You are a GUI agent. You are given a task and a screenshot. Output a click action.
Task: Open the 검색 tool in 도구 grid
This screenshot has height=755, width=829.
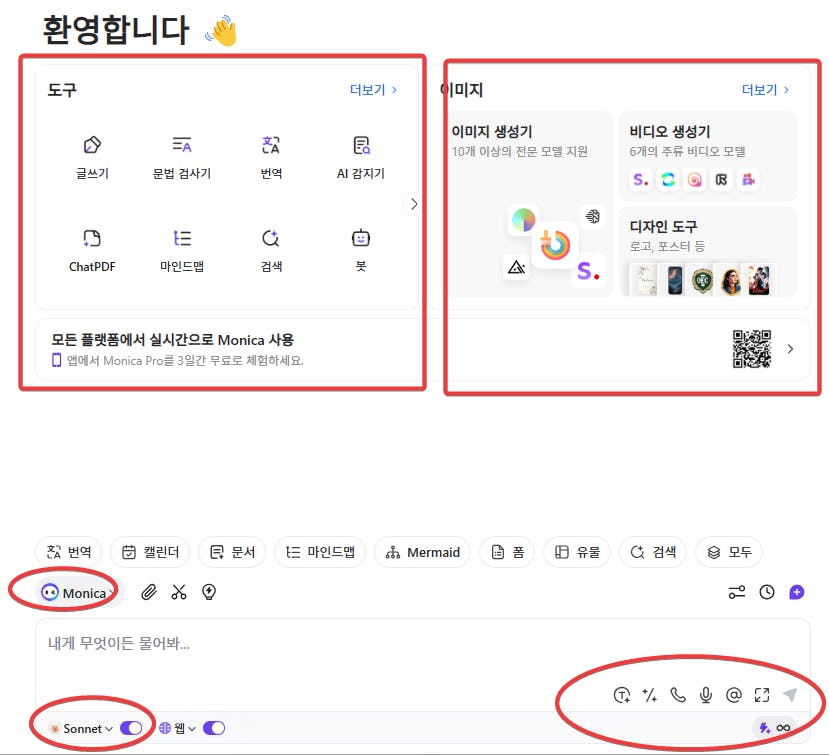click(x=271, y=251)
